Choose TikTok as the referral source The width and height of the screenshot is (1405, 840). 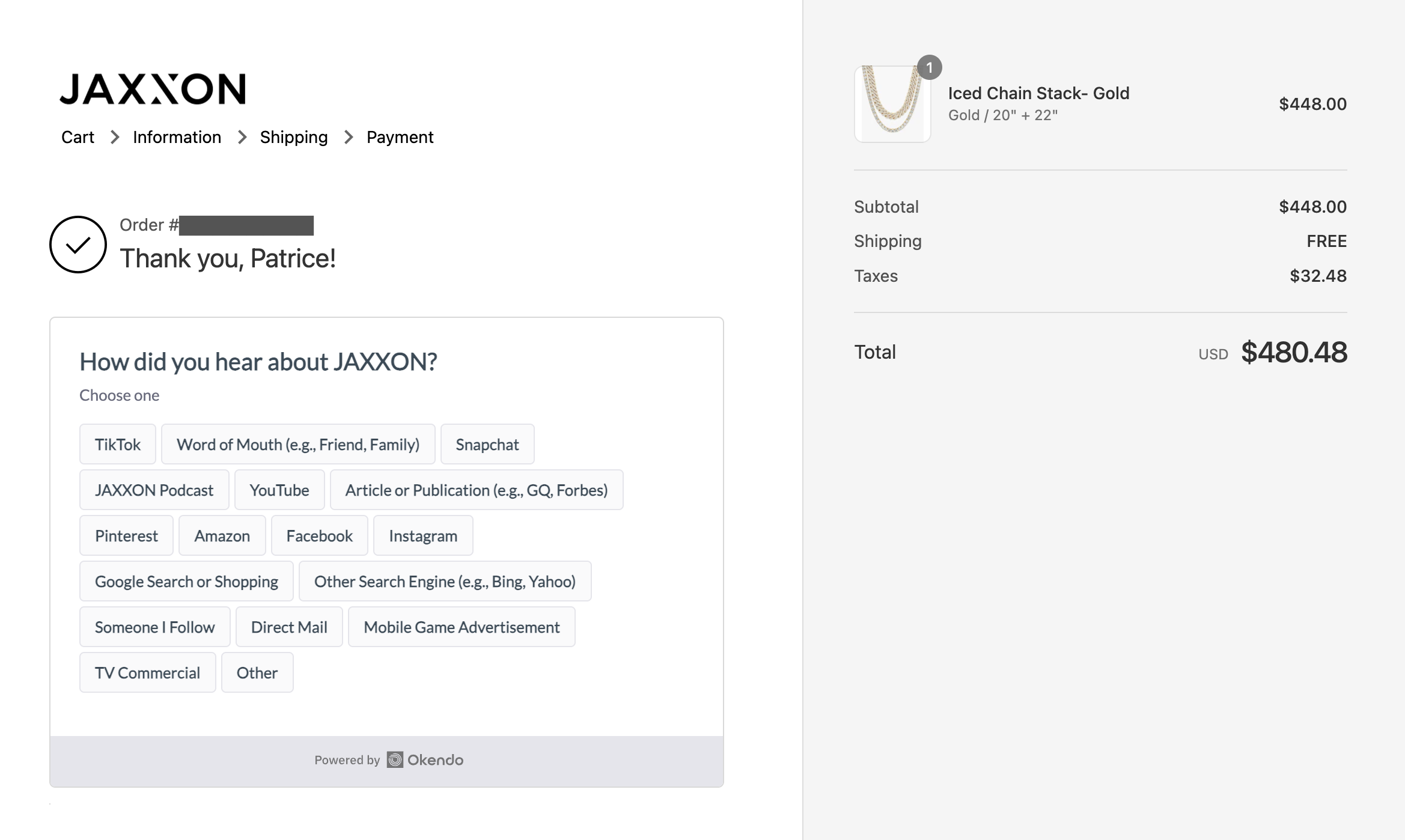pyautogui.click(x=118, y=445)
